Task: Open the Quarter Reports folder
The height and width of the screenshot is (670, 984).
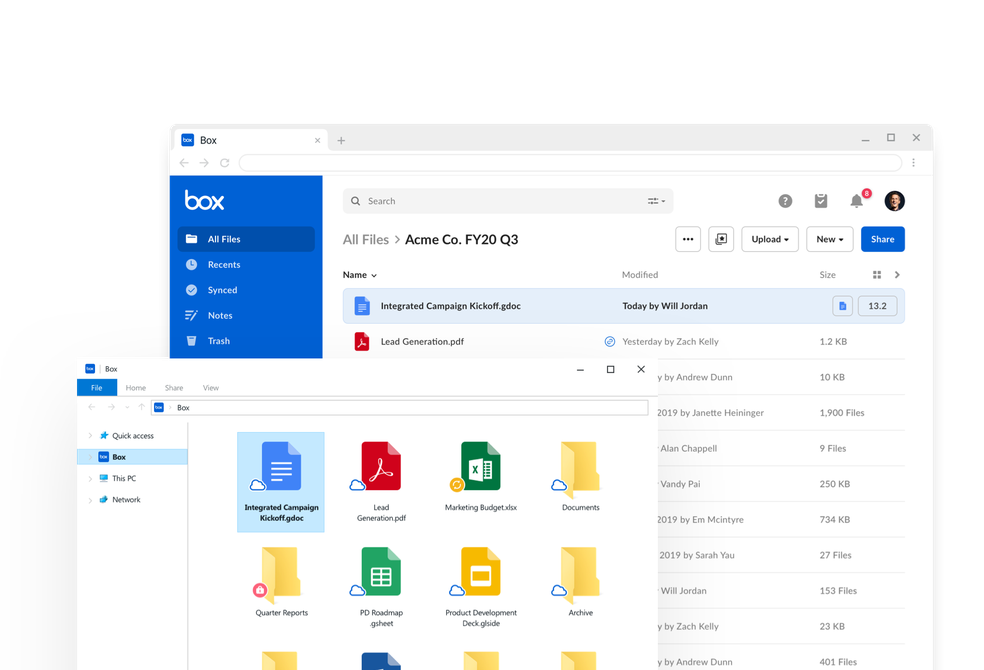Action: pos(281,582)
